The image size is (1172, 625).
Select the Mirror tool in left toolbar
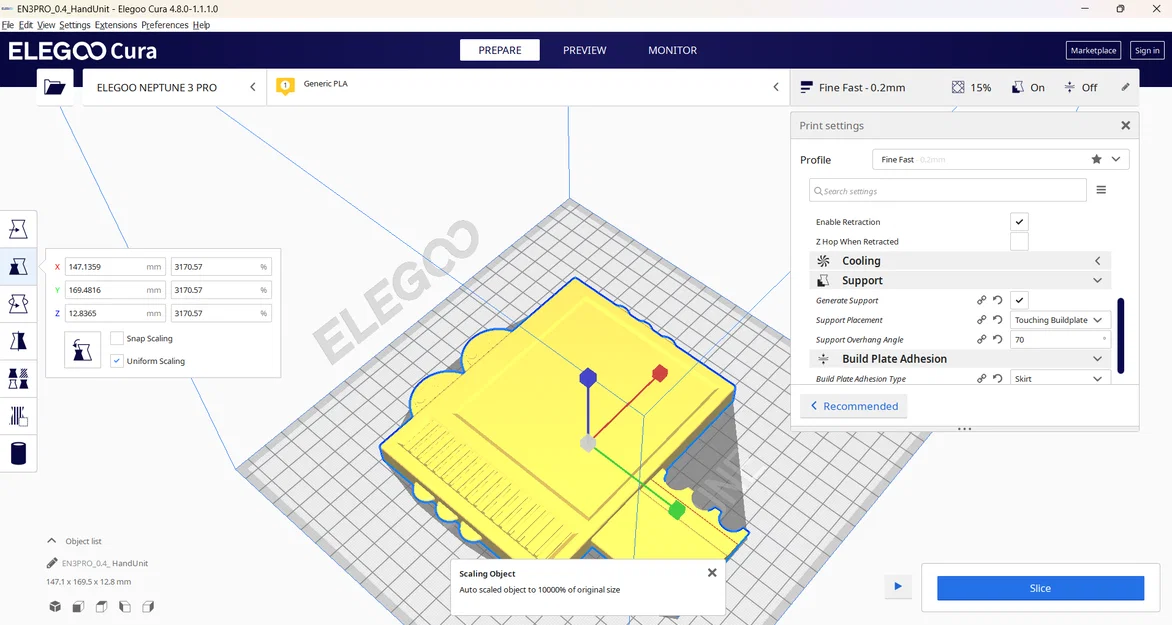tap(18, 341)
